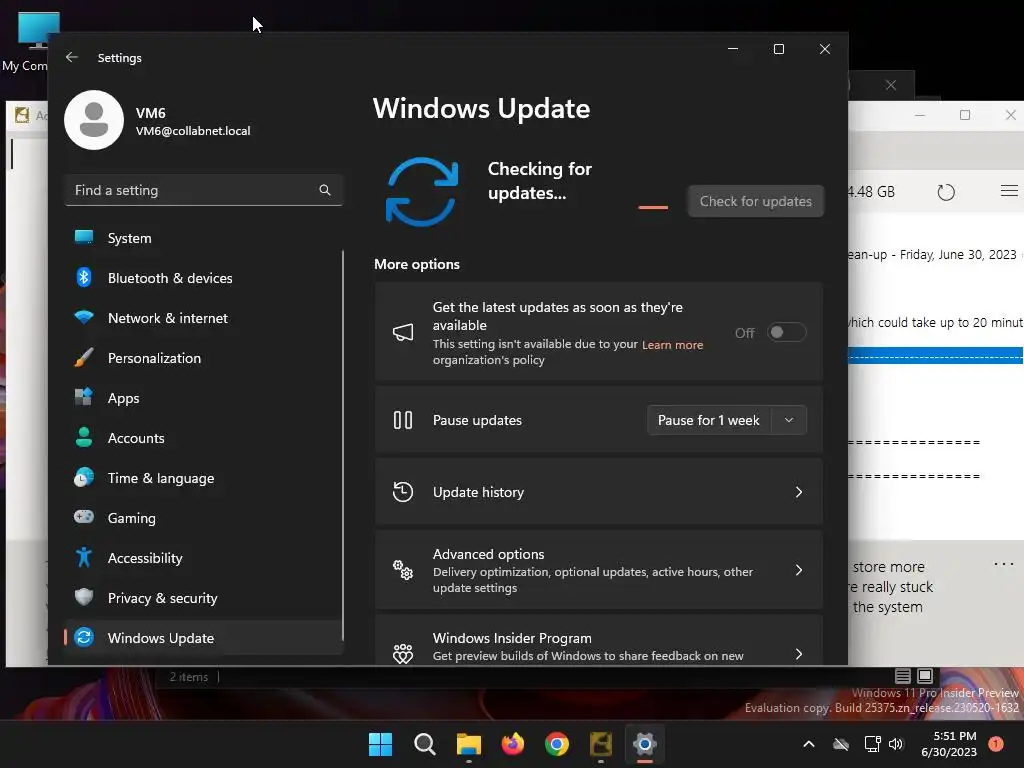Image resolution: width=1024 pixels, height=768 pixels.
Task: Open notification badge in the taskbar
Action: pyautogui.click(x=995, y=744)
